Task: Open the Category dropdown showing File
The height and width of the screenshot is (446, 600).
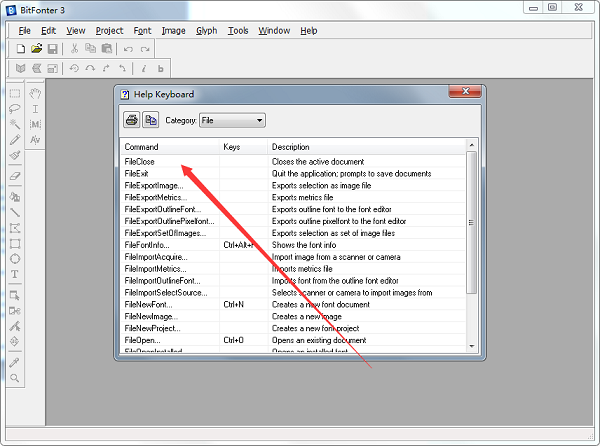Action: click(232, 120)
